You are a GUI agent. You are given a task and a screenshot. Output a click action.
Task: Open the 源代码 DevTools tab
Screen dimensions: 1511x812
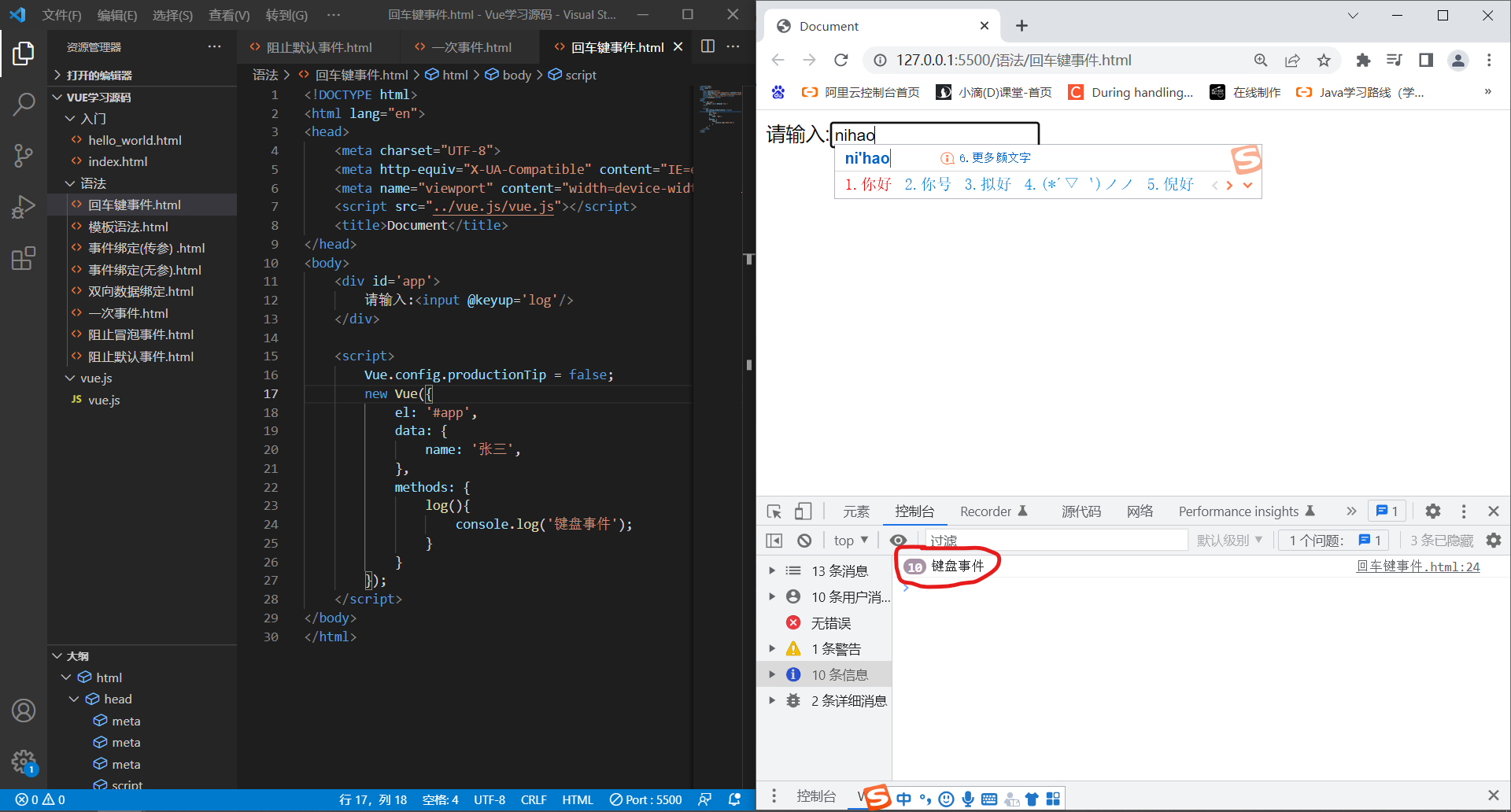coord(1081,511)
